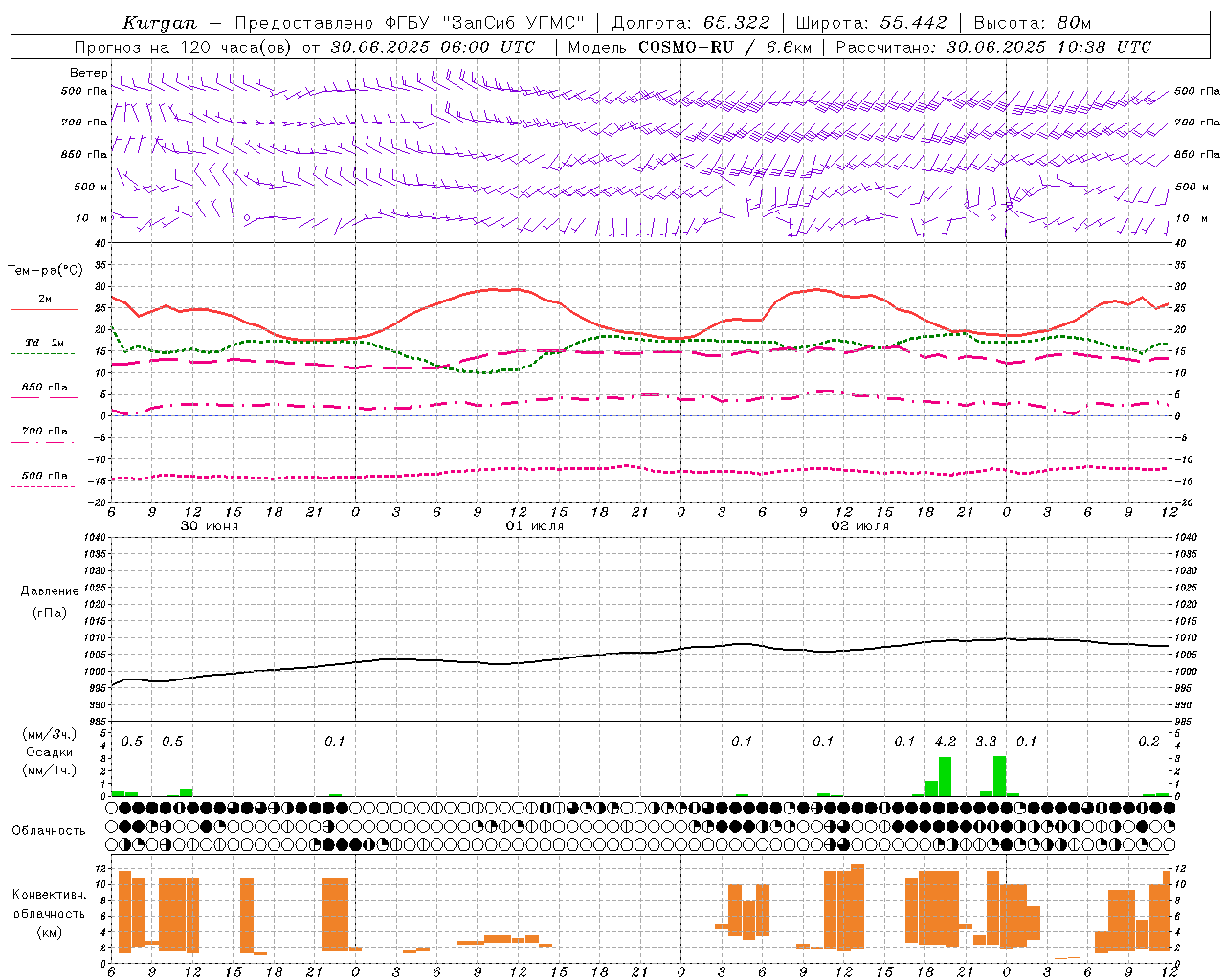
Task: Select the provider text ФГБУ "ЗапСиб УГМС"
Action: point(484,23)
